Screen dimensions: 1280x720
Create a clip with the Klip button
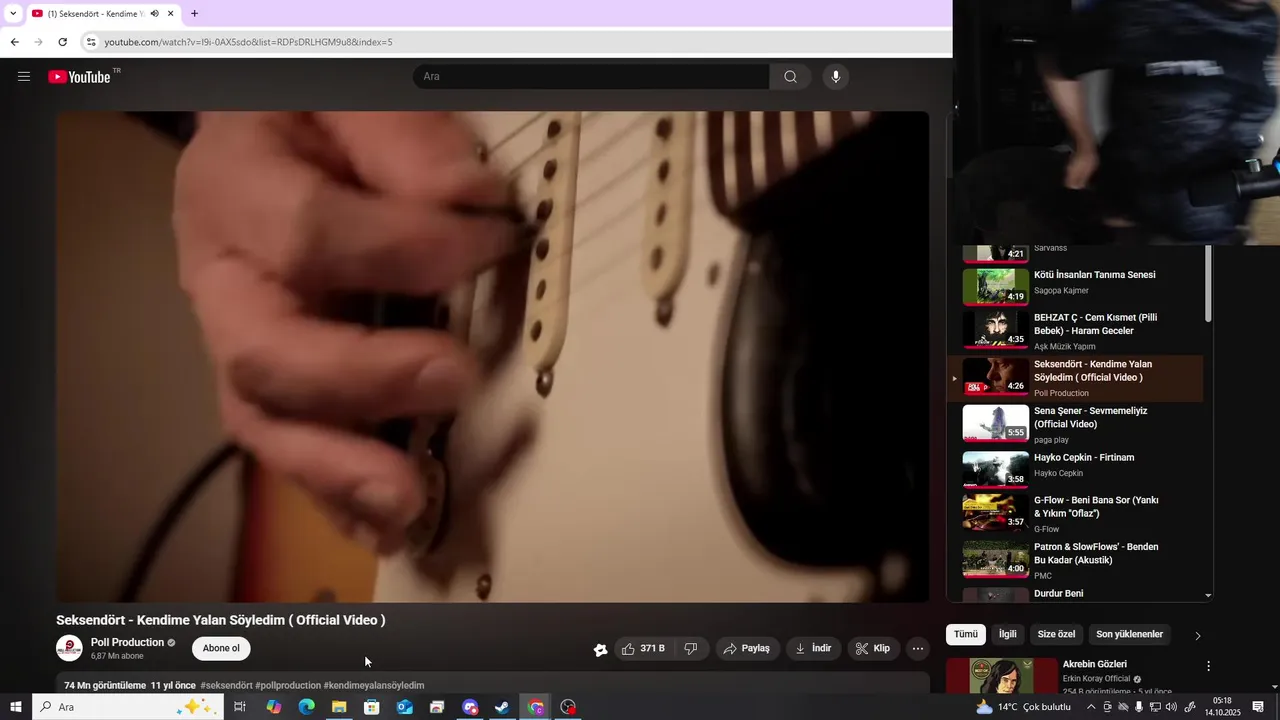point(874,649)
